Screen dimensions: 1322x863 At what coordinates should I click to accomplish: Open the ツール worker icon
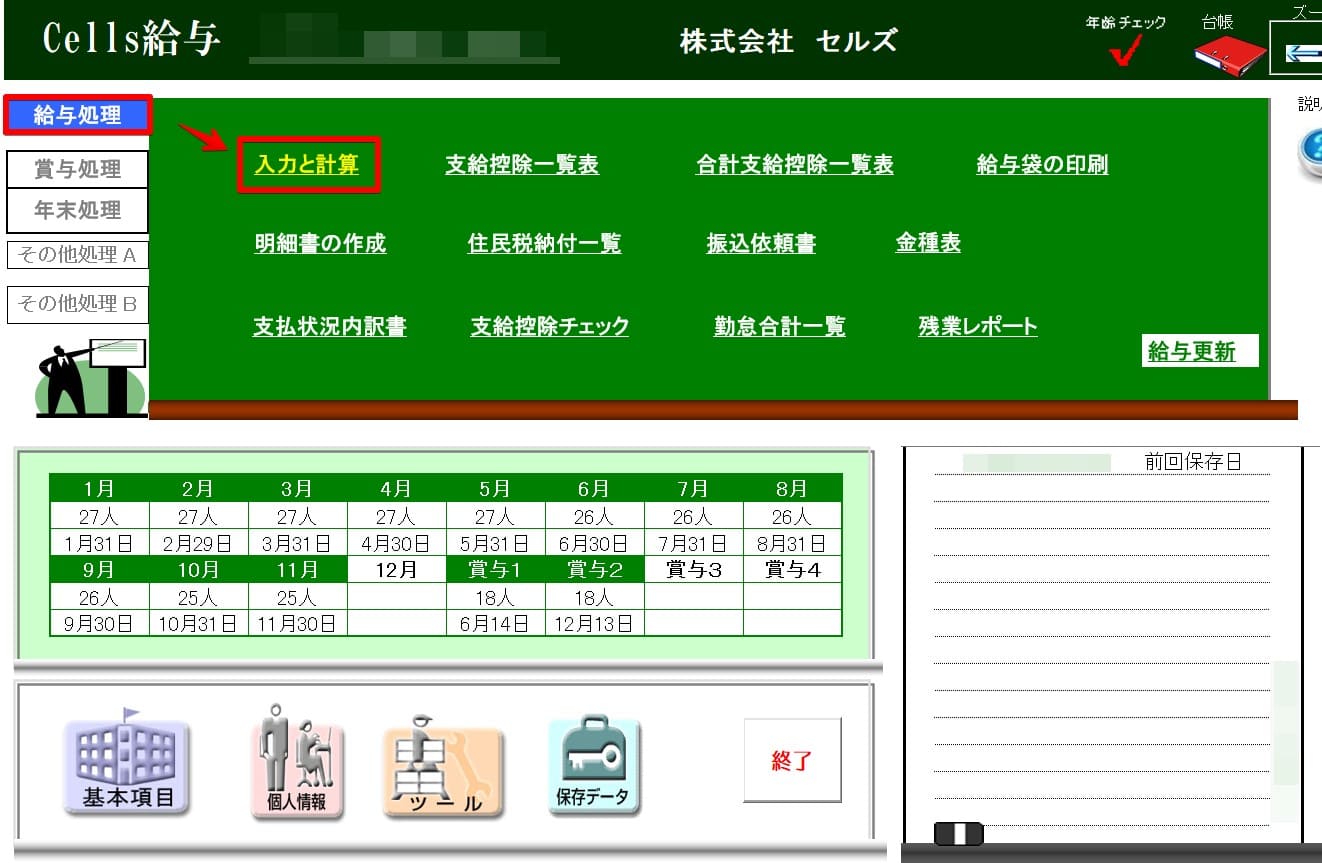[444, 768]
